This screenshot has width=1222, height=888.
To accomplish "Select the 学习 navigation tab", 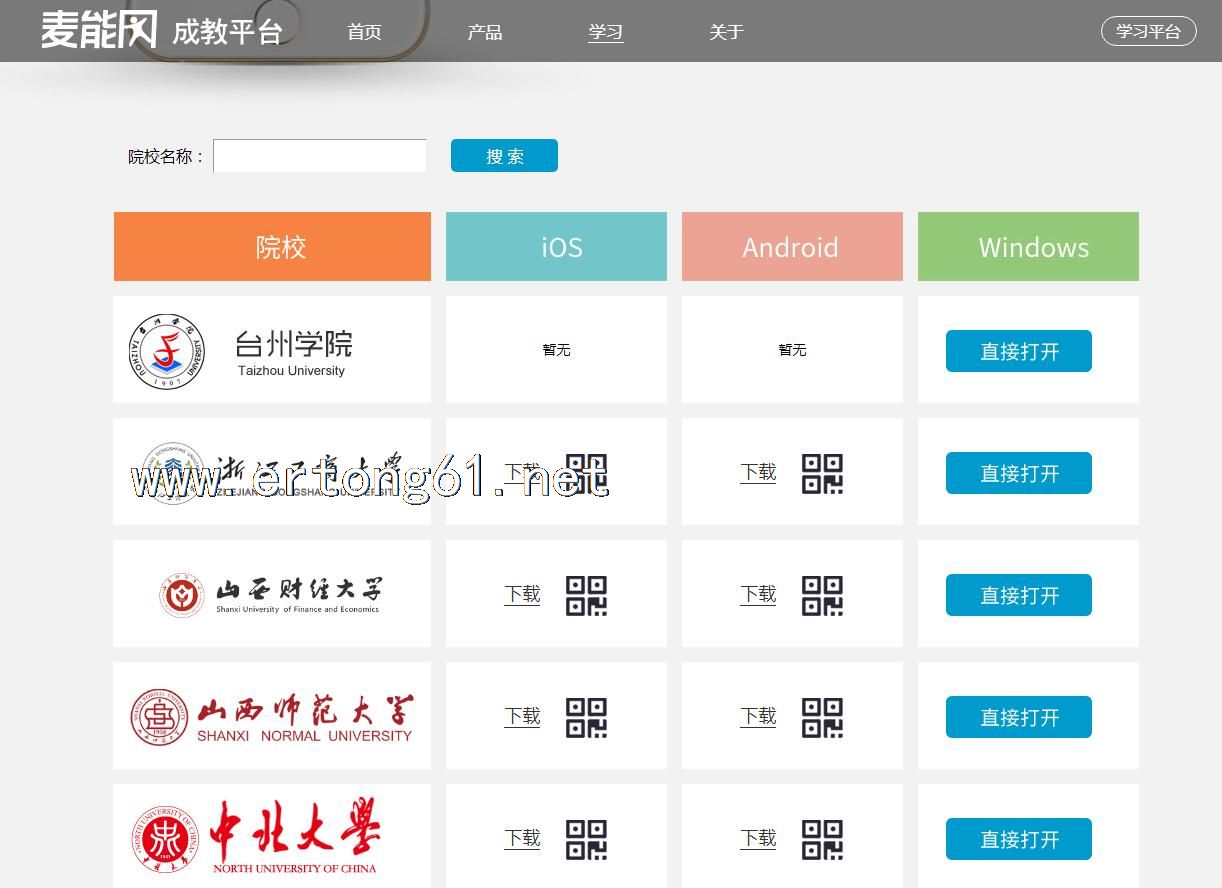I will [605, 32].
